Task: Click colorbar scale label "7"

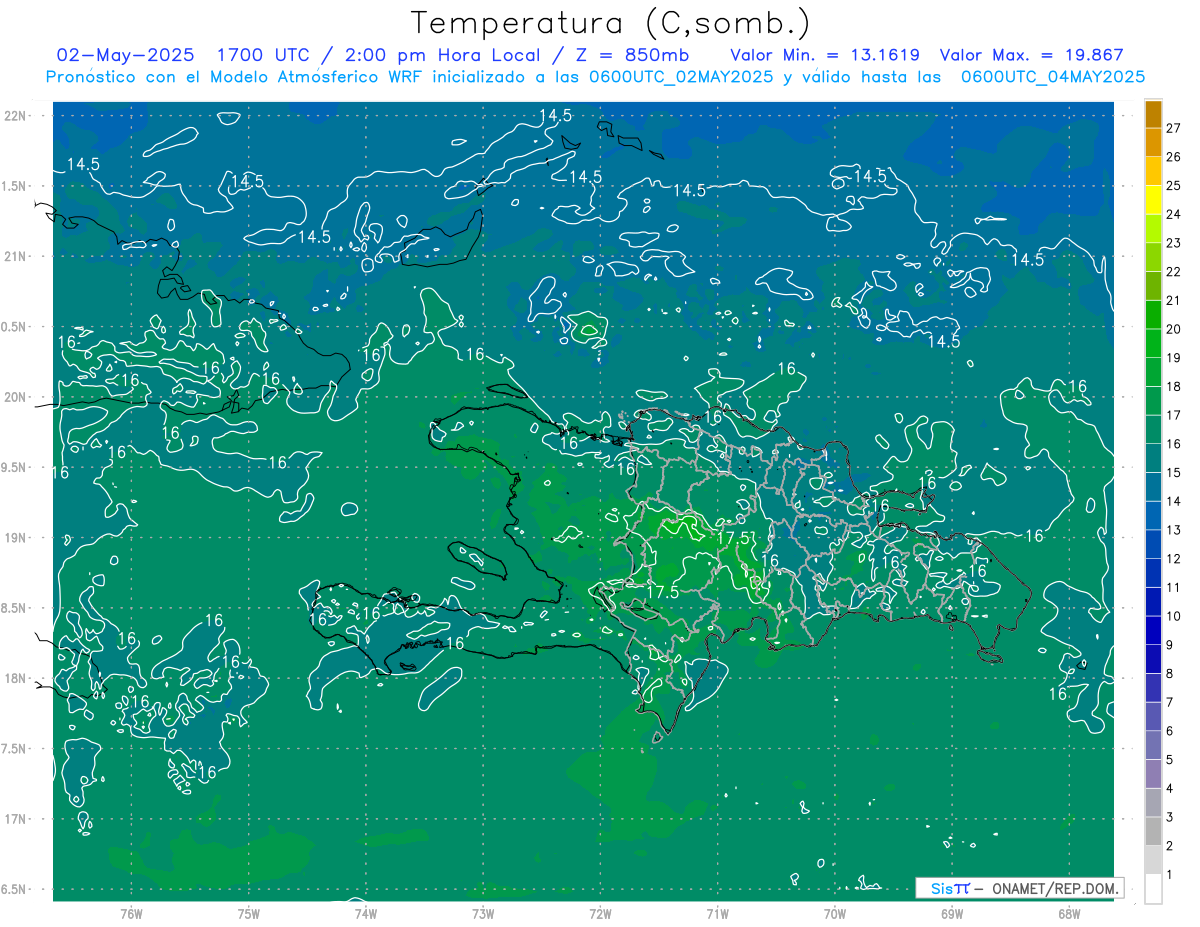Action: click(1171, 702)
